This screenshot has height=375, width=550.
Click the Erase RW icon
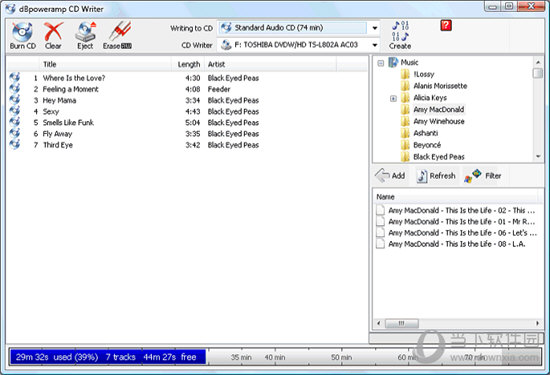click(x=119, y=32)
